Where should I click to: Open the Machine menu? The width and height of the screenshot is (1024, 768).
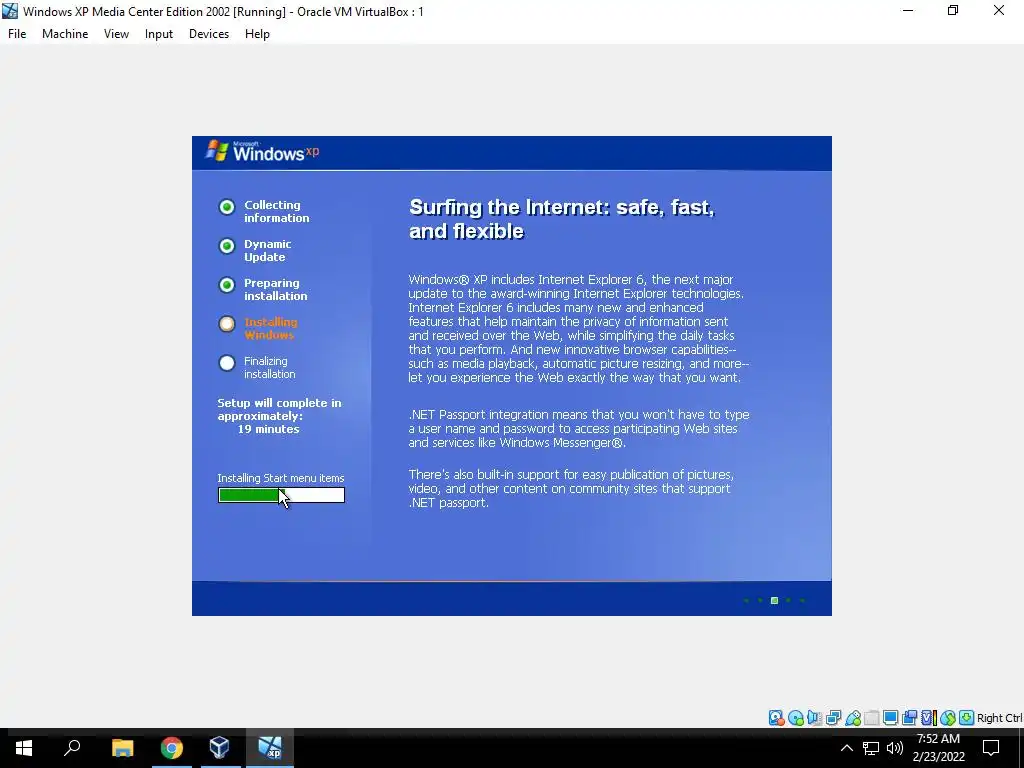65,34
